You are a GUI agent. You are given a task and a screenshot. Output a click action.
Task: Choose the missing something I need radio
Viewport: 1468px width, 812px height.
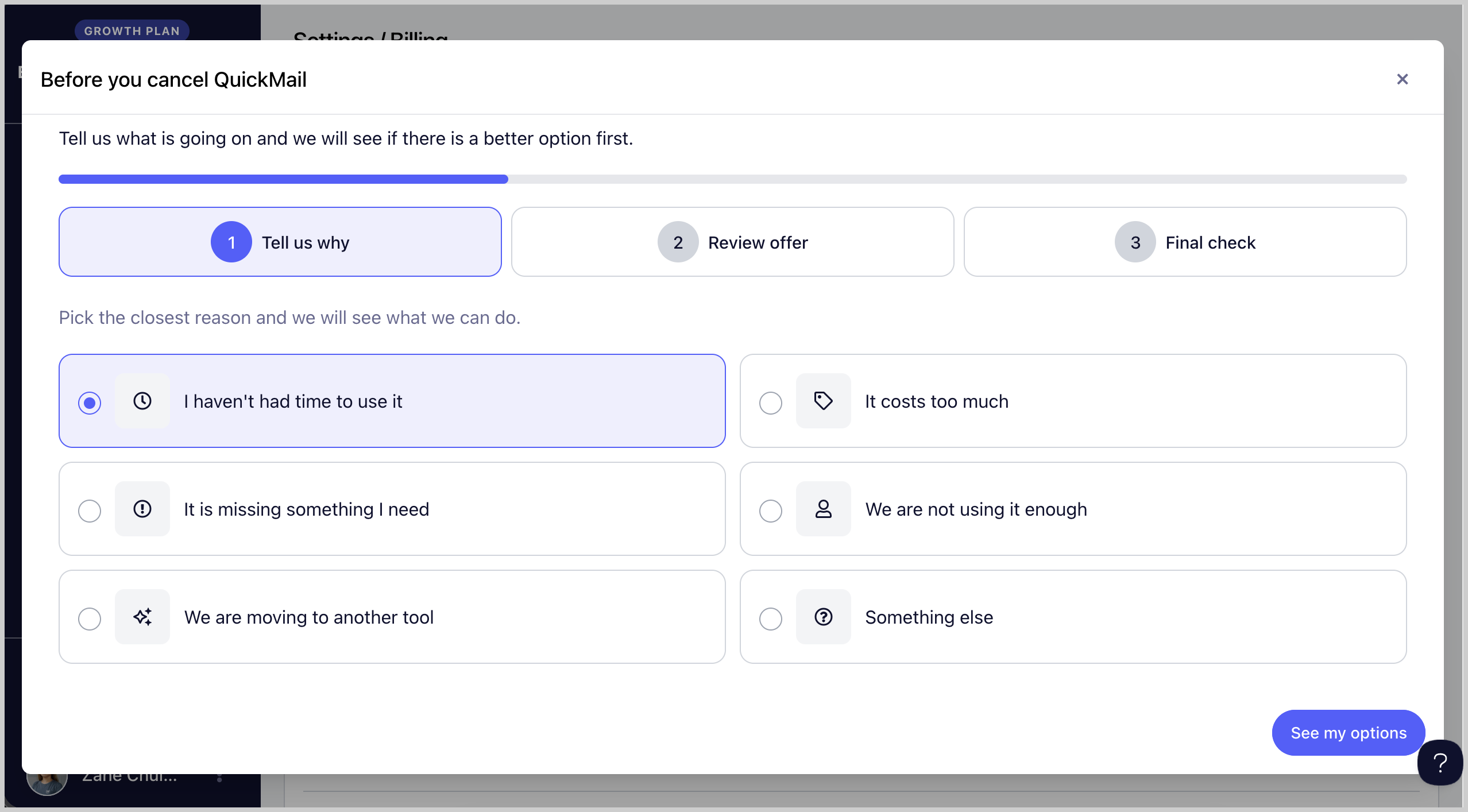click(x=90, y=511)
